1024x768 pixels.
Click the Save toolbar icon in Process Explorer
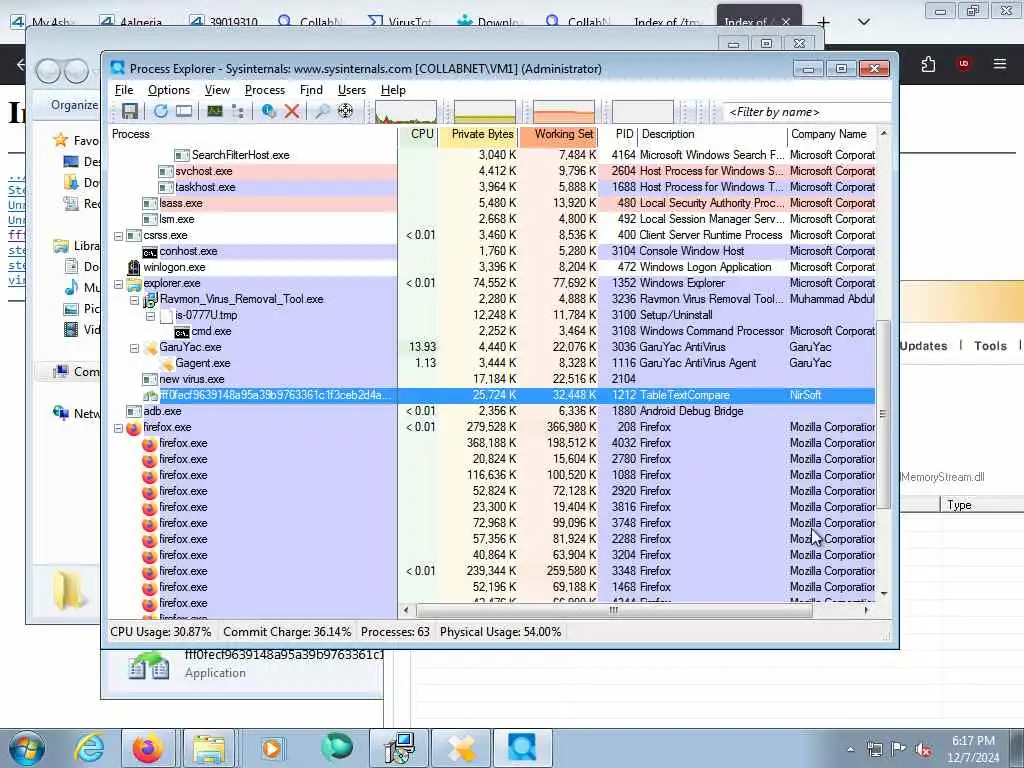130,111
